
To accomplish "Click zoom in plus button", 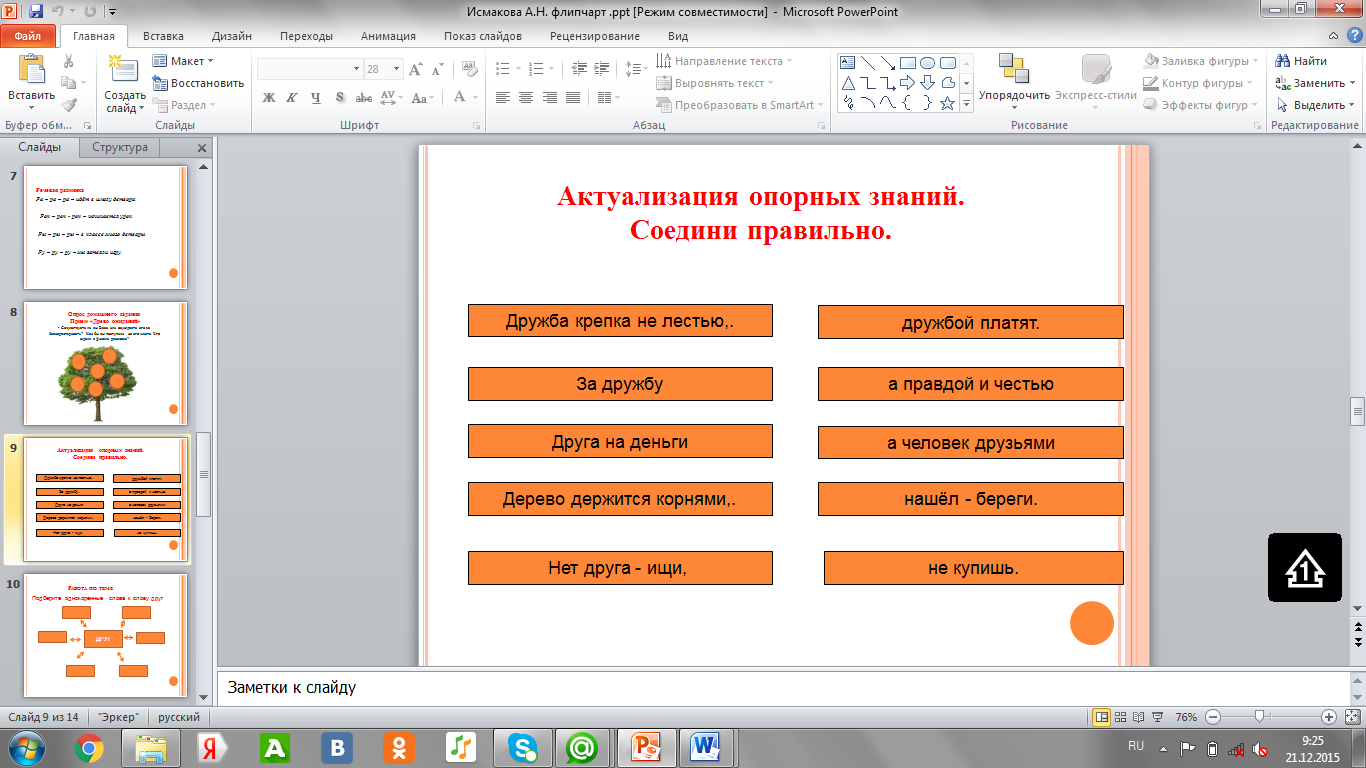I will point(1329,717).
